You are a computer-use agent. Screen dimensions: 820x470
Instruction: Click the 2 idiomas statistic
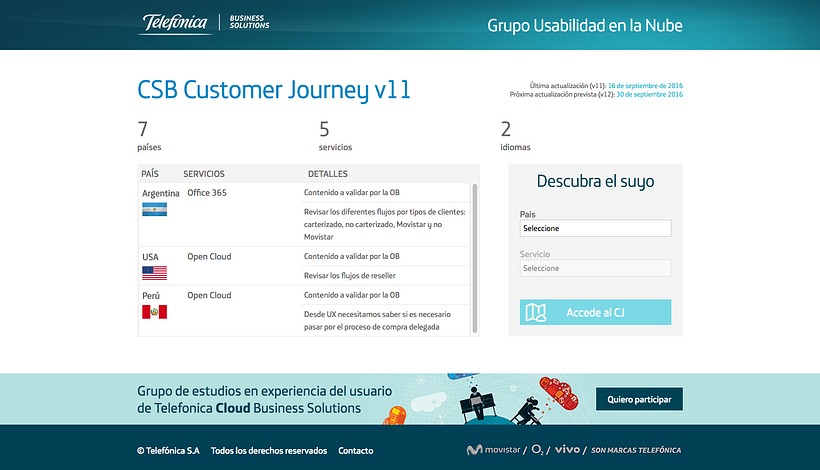(x=515, y=136)
